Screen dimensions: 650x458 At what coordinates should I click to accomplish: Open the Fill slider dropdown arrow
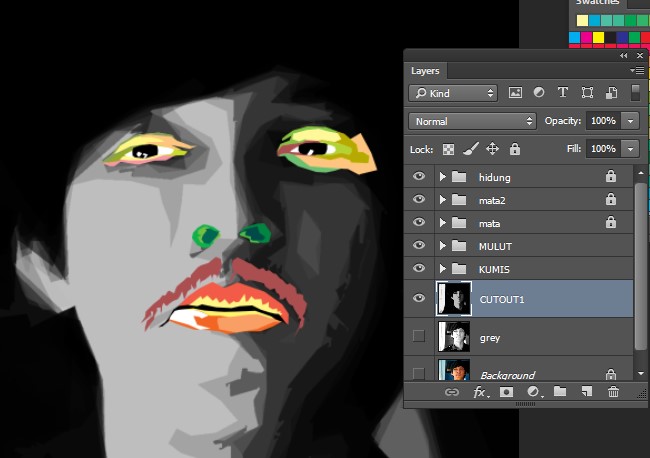630,149
